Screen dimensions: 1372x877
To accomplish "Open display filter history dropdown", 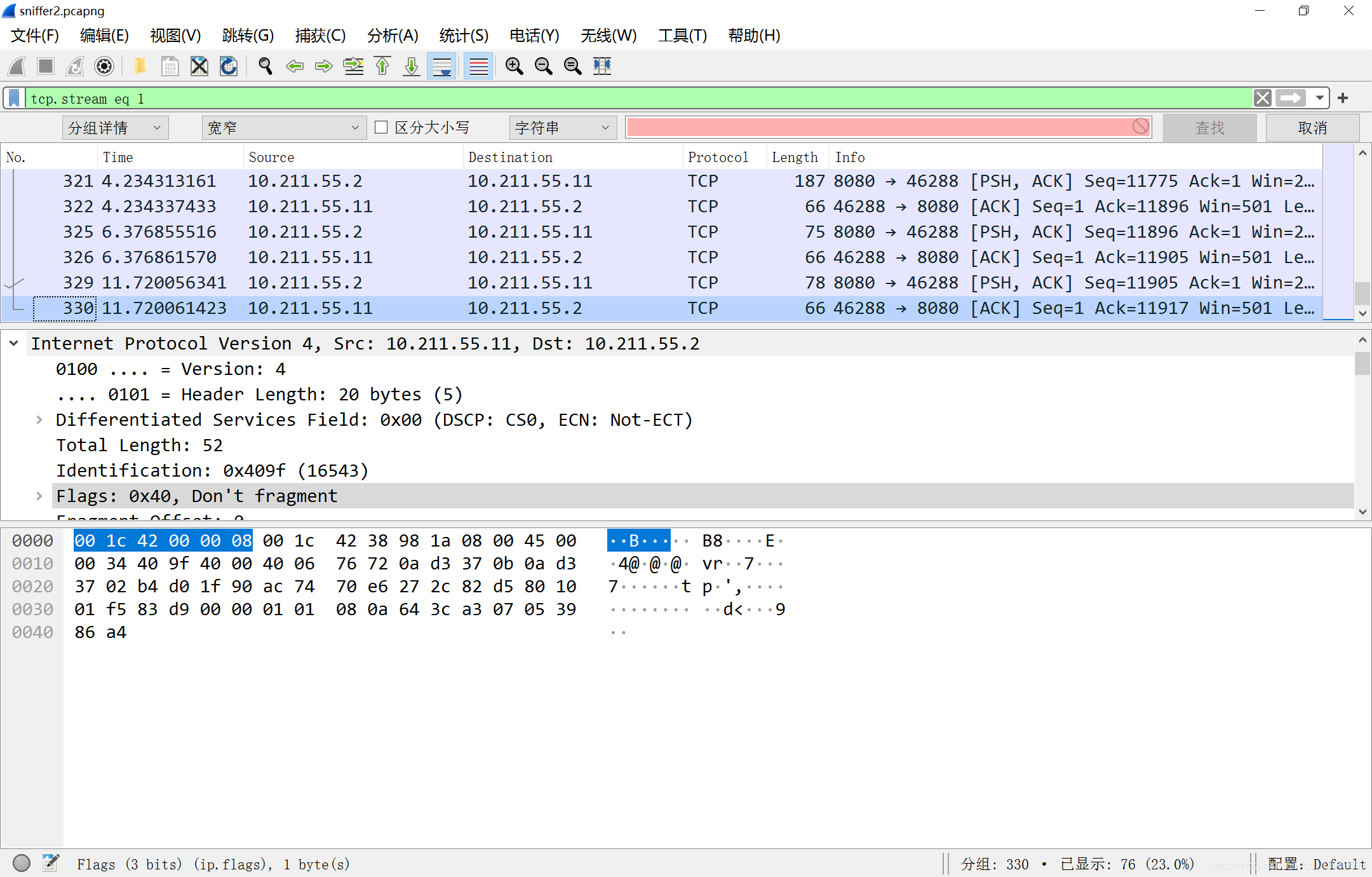I will 1320,99.
